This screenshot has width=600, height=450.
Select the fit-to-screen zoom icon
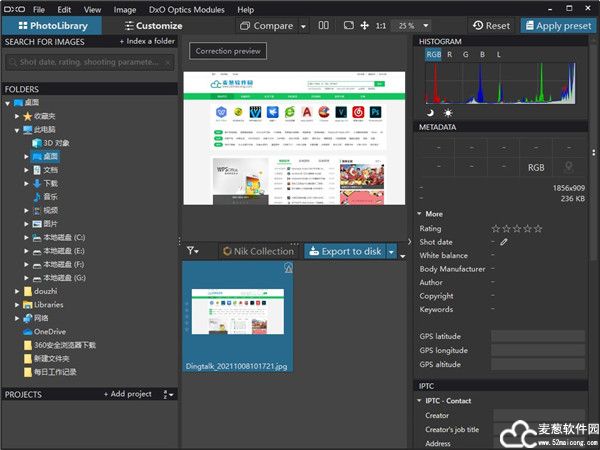(x=348, y=25)
